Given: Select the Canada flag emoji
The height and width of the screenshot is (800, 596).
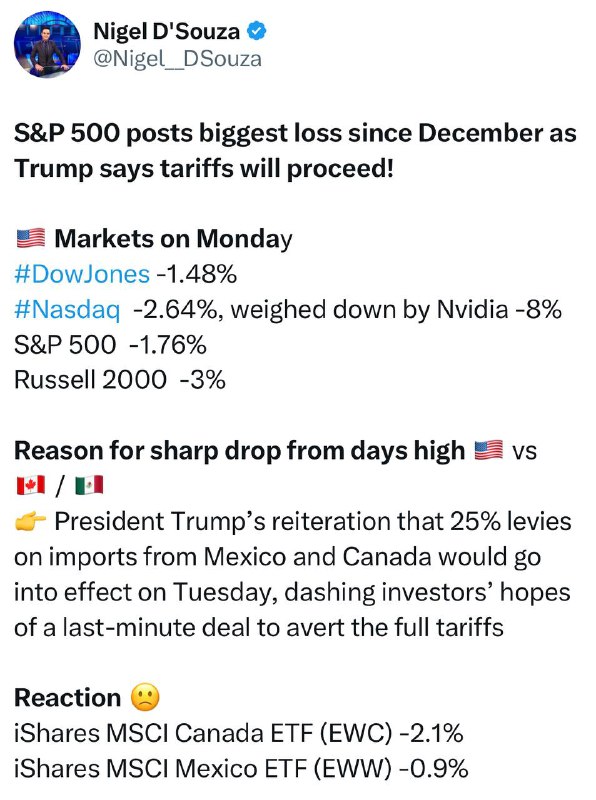Looking at the screenshot, I should coord(31,485).
